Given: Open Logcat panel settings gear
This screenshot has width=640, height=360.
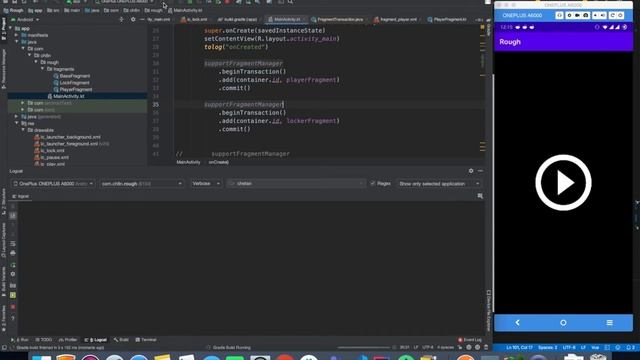Looking at the screenshot, I should 471,171.
